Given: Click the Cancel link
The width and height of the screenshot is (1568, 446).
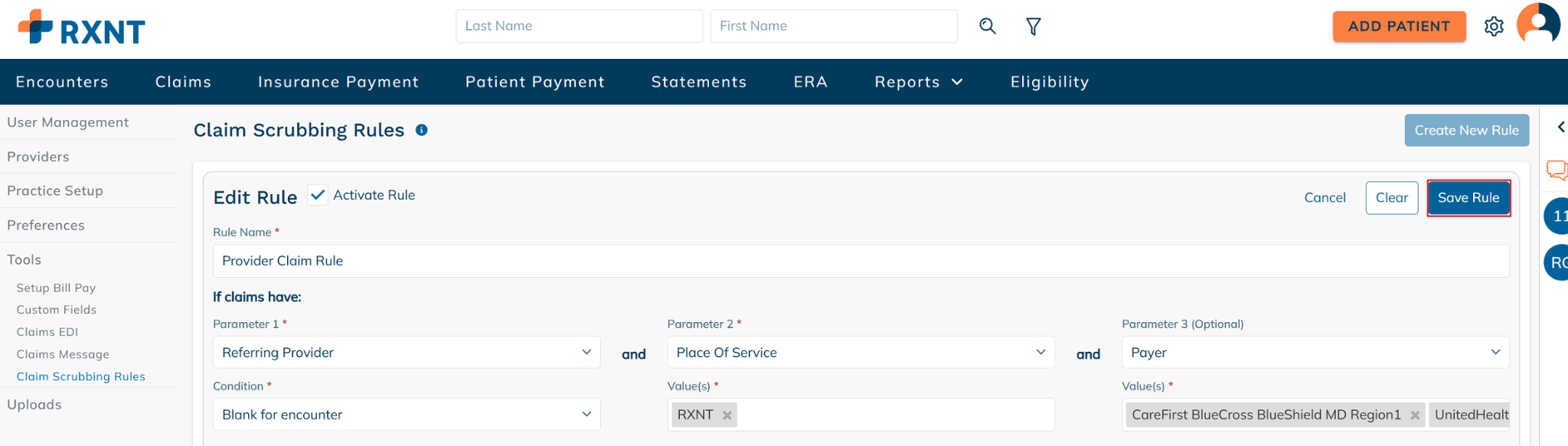Looking at the screenshot, I should pyautogui.click(x=1325, y=197).
